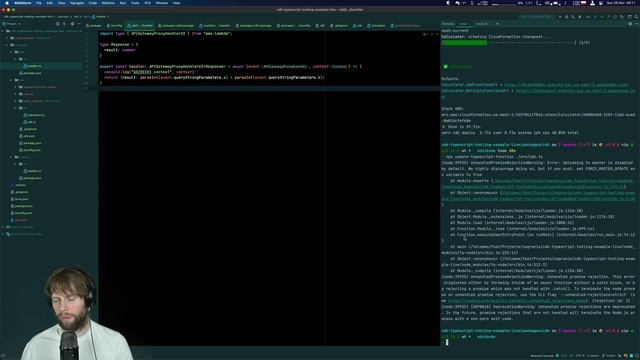Collapse the add package folder
The width and height of the screenshot is (640, 360).
11,52
